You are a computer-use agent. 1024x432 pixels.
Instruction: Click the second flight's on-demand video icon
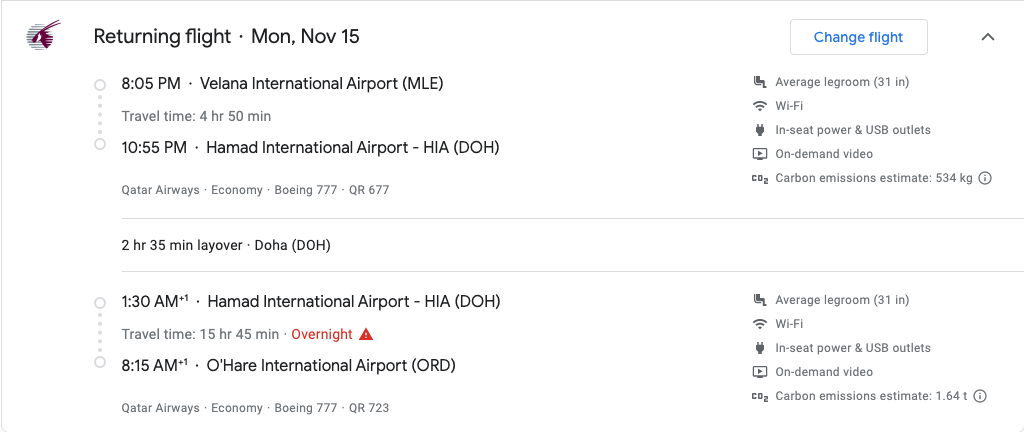tap(759, 372)
